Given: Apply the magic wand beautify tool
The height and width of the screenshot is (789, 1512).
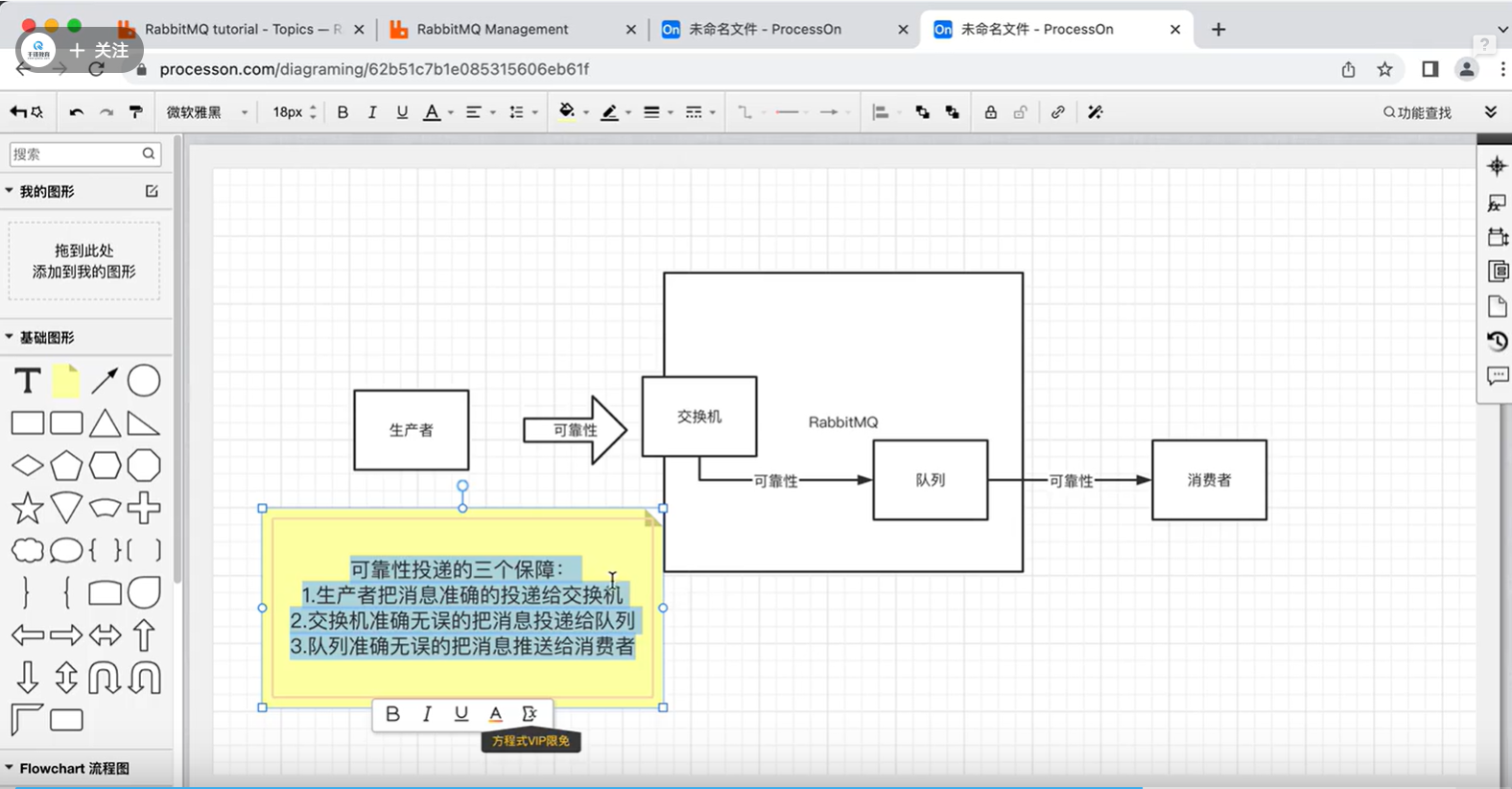Looking at the screenshot, I should coord(1096,112).
